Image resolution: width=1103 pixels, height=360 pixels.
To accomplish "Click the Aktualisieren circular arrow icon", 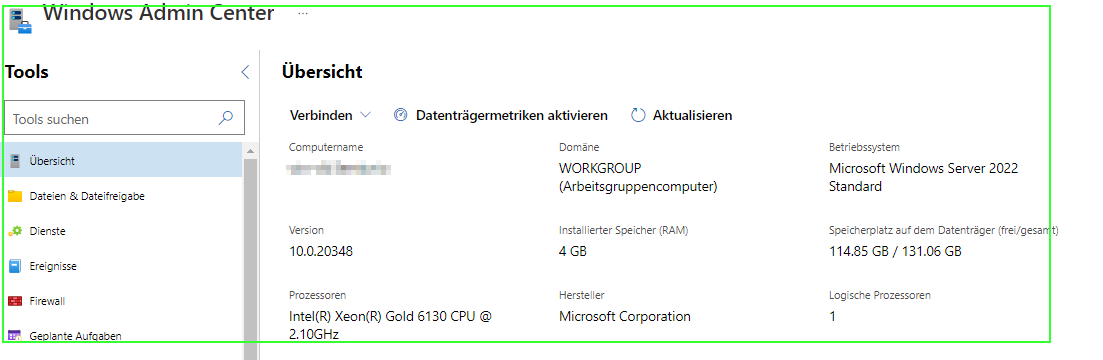I will (638, 115).
